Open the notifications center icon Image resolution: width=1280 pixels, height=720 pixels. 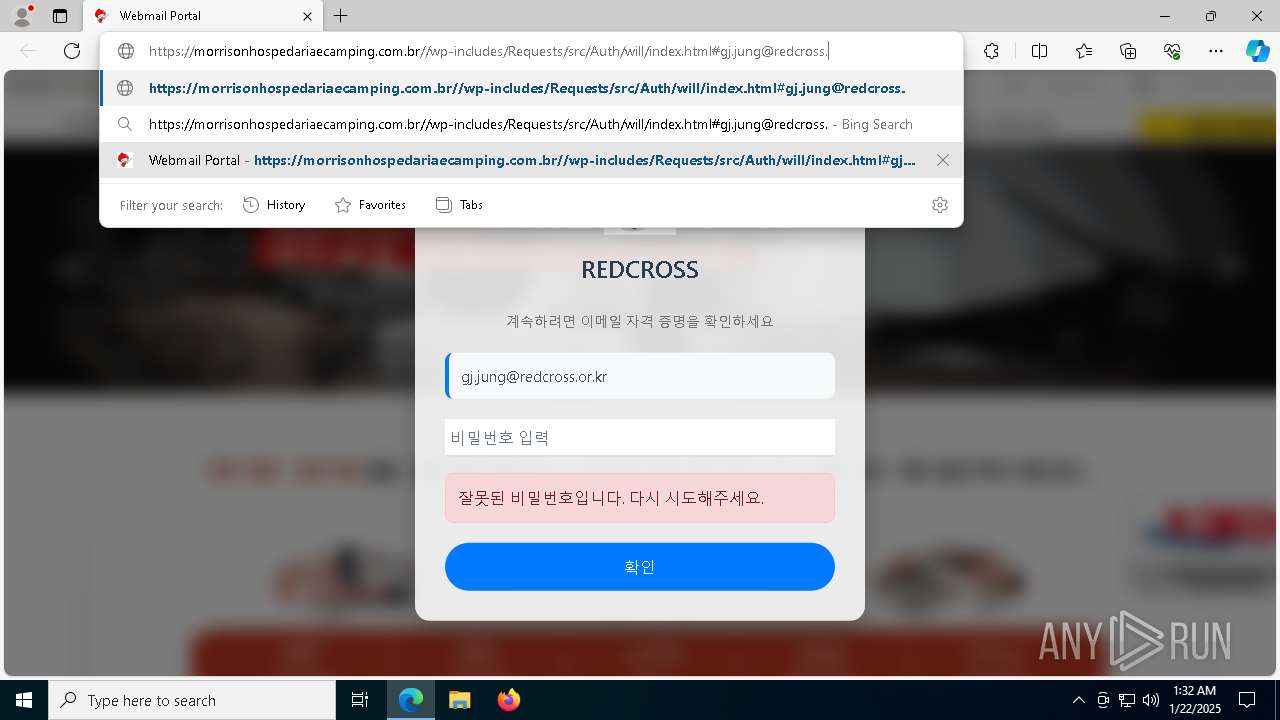click(1247, 700)
